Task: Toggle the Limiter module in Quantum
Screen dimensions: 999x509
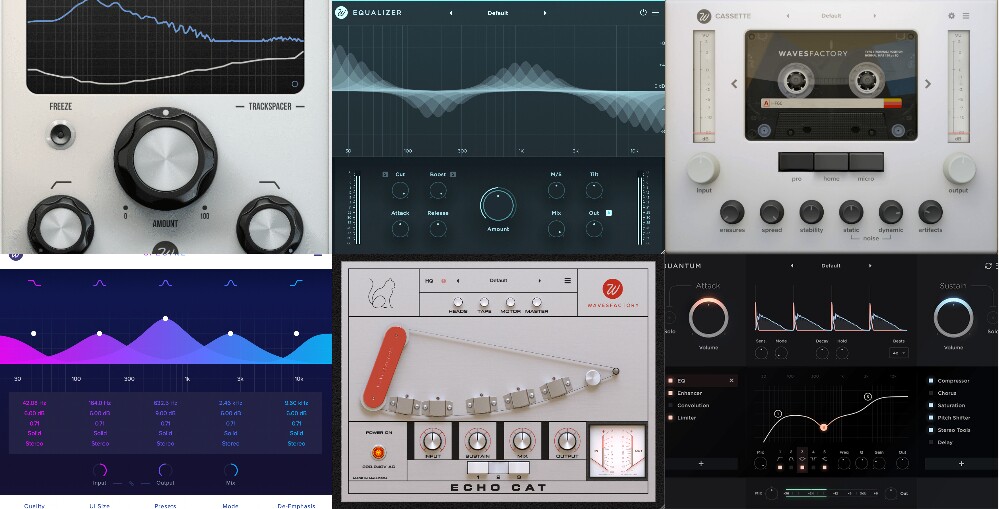Action: coord(670,418)
